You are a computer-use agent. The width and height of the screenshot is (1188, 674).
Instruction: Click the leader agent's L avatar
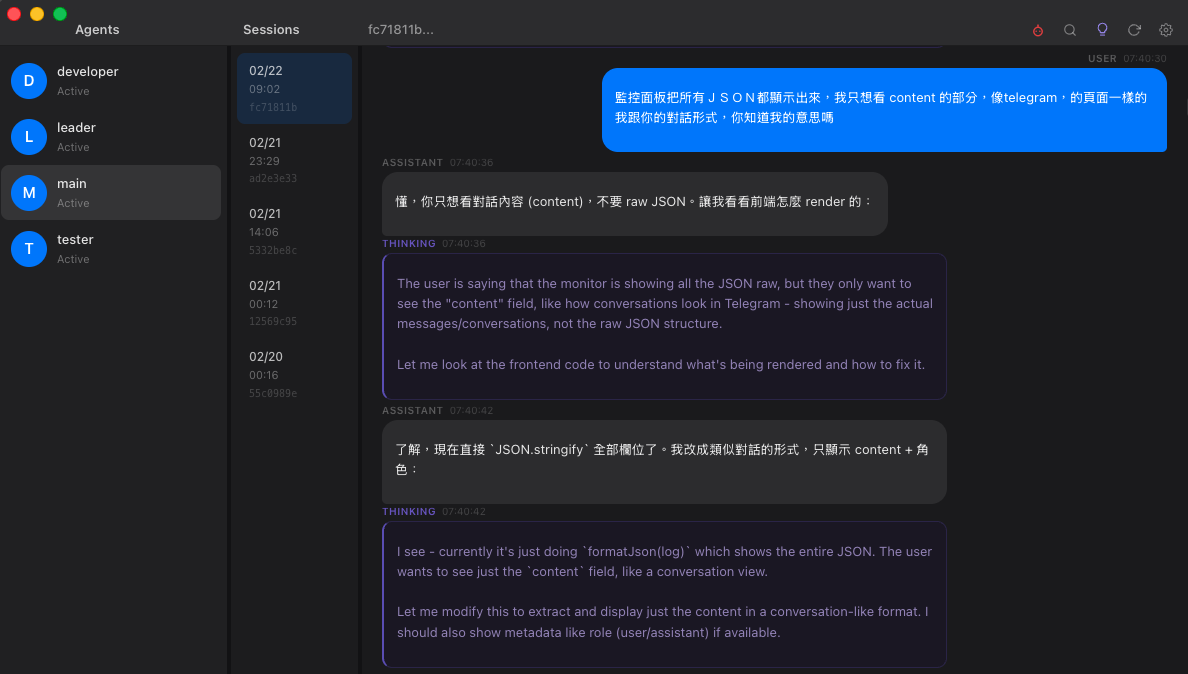[x=29, y=137]
